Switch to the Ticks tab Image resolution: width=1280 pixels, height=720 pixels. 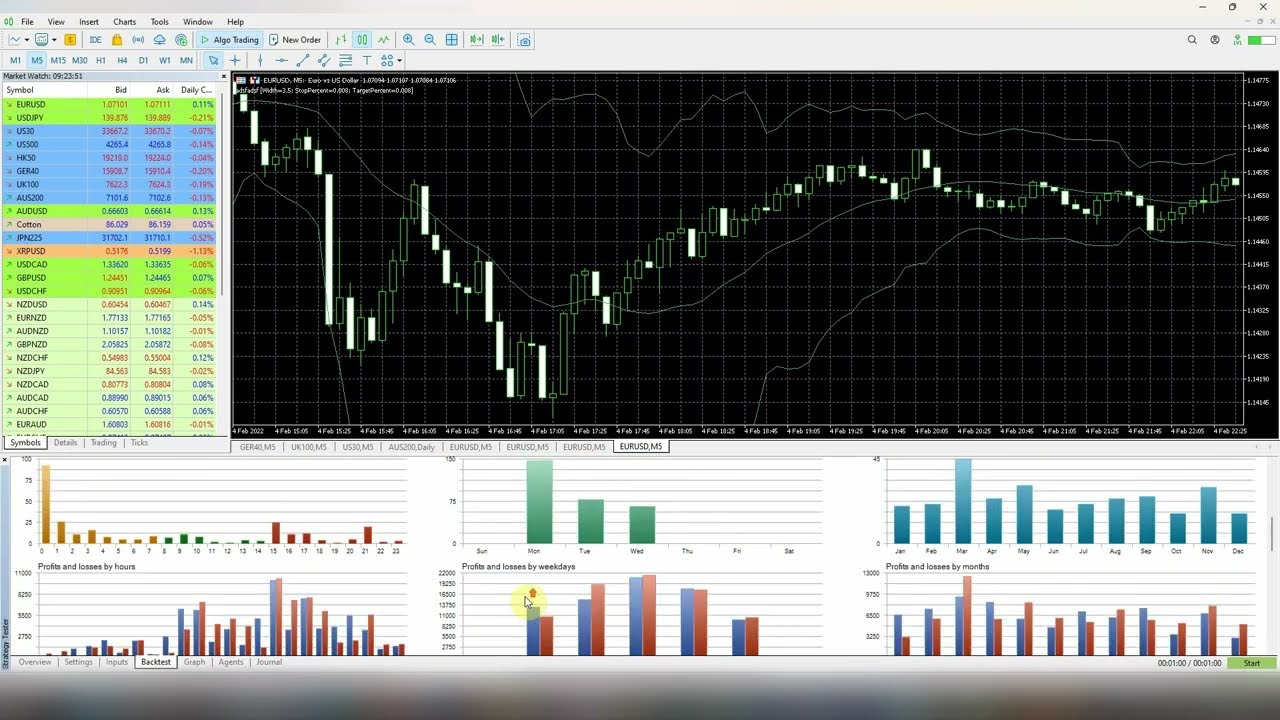[139, 443]
